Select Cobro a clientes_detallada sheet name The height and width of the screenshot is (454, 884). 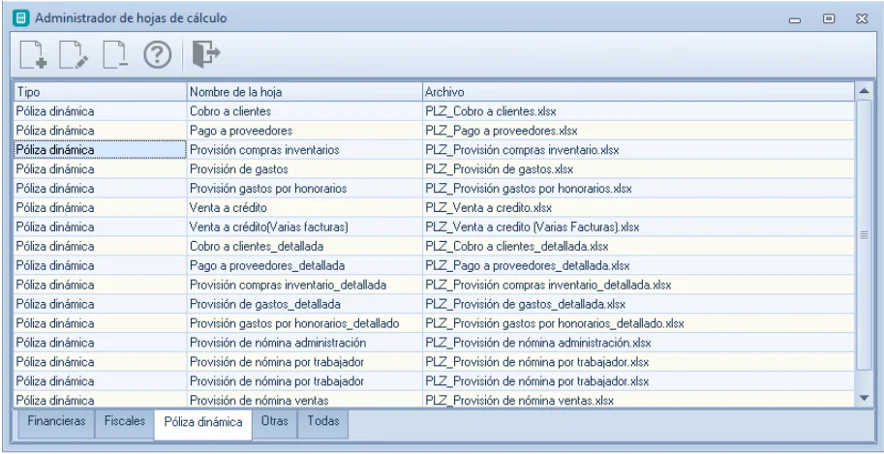tap(256, 246)
